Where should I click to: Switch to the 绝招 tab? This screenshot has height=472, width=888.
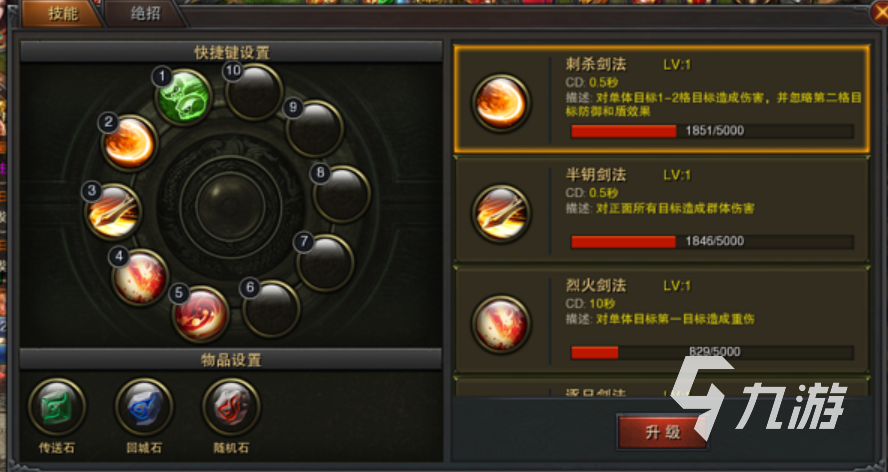(146, 14)
